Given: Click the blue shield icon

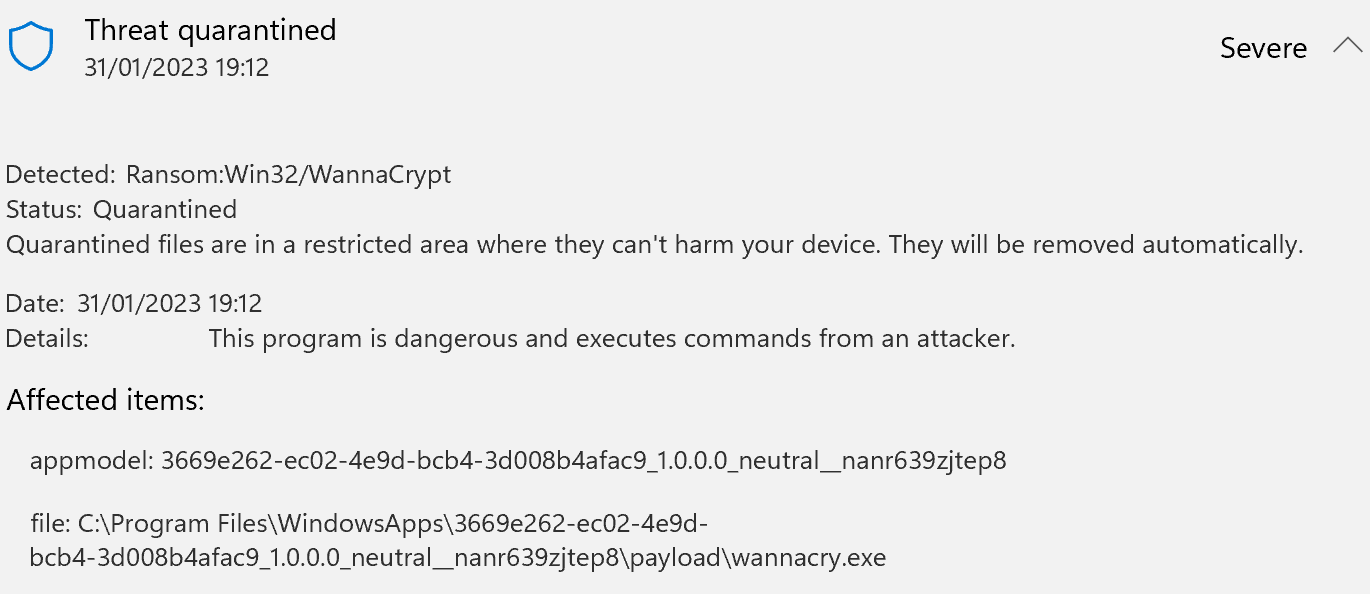Looking at the screenshot, I should tap(30, 47).
